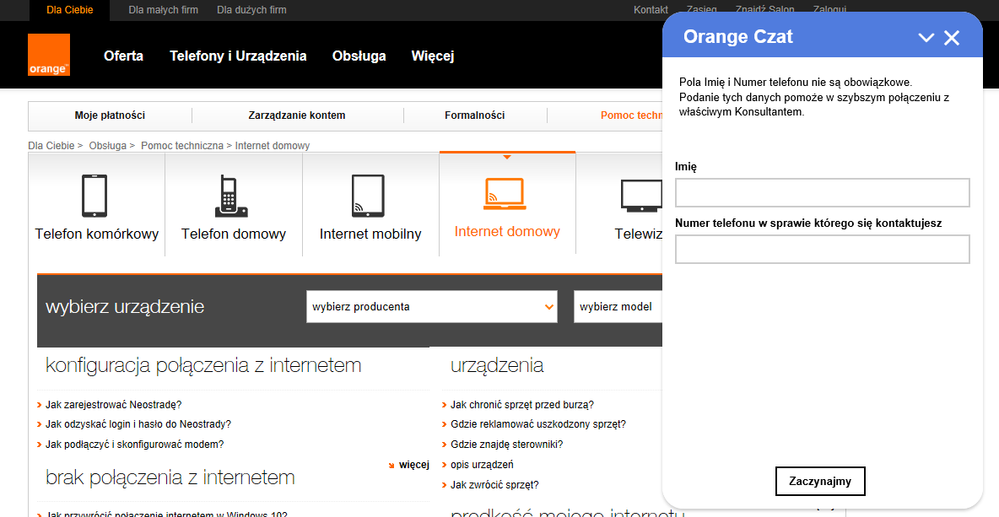
Task: Switch to Dla małych firm tab
Action: (163, 10)
